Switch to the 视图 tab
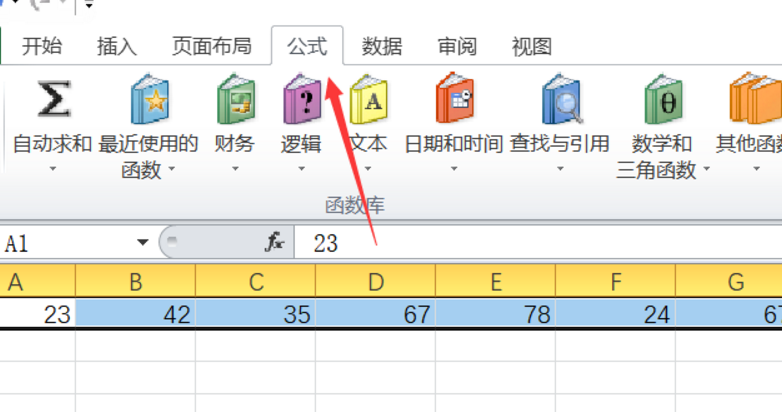The height and width of the screenshot is (412, 782). click(532, 46)
